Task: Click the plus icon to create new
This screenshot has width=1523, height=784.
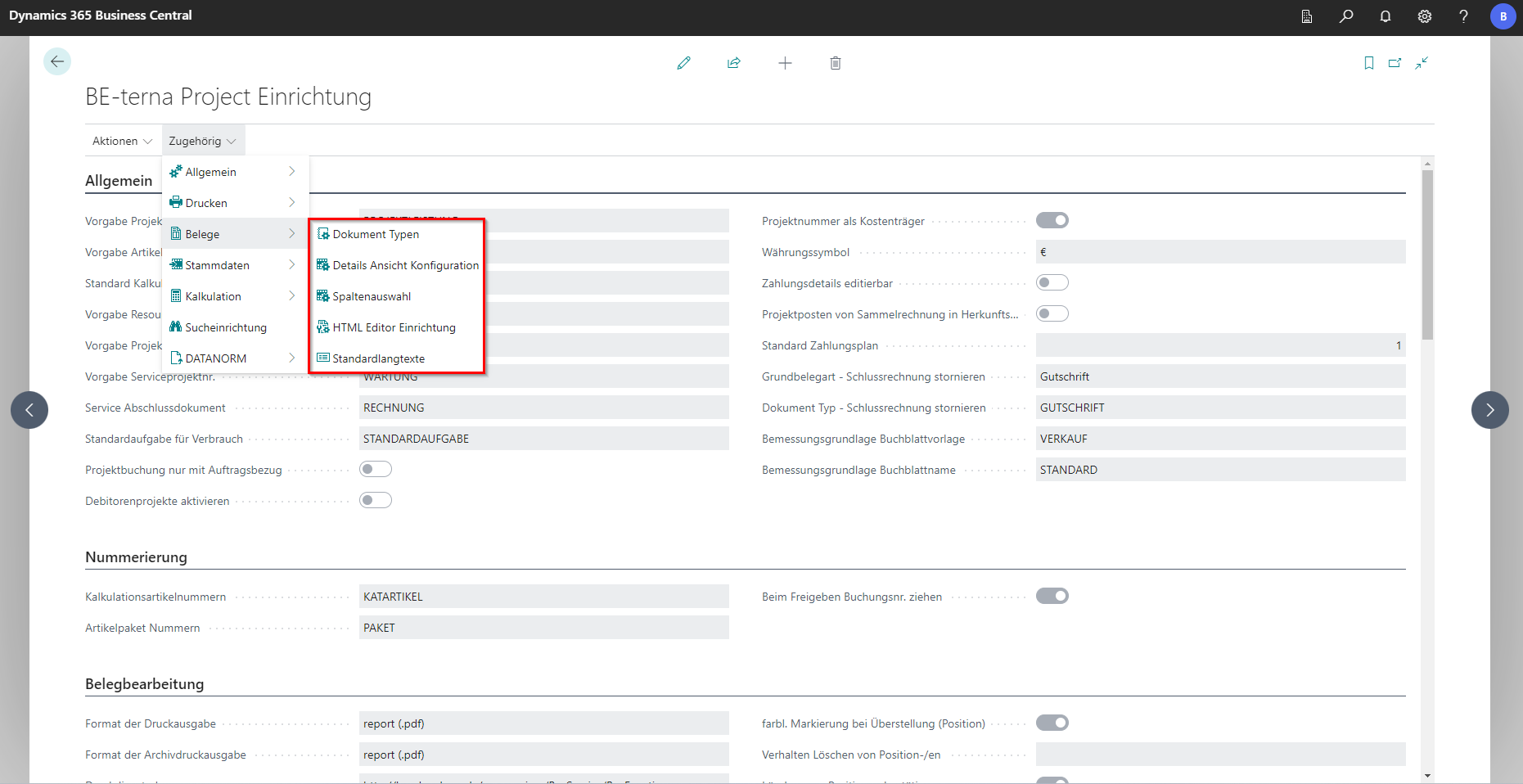Action: pos(785,63)
